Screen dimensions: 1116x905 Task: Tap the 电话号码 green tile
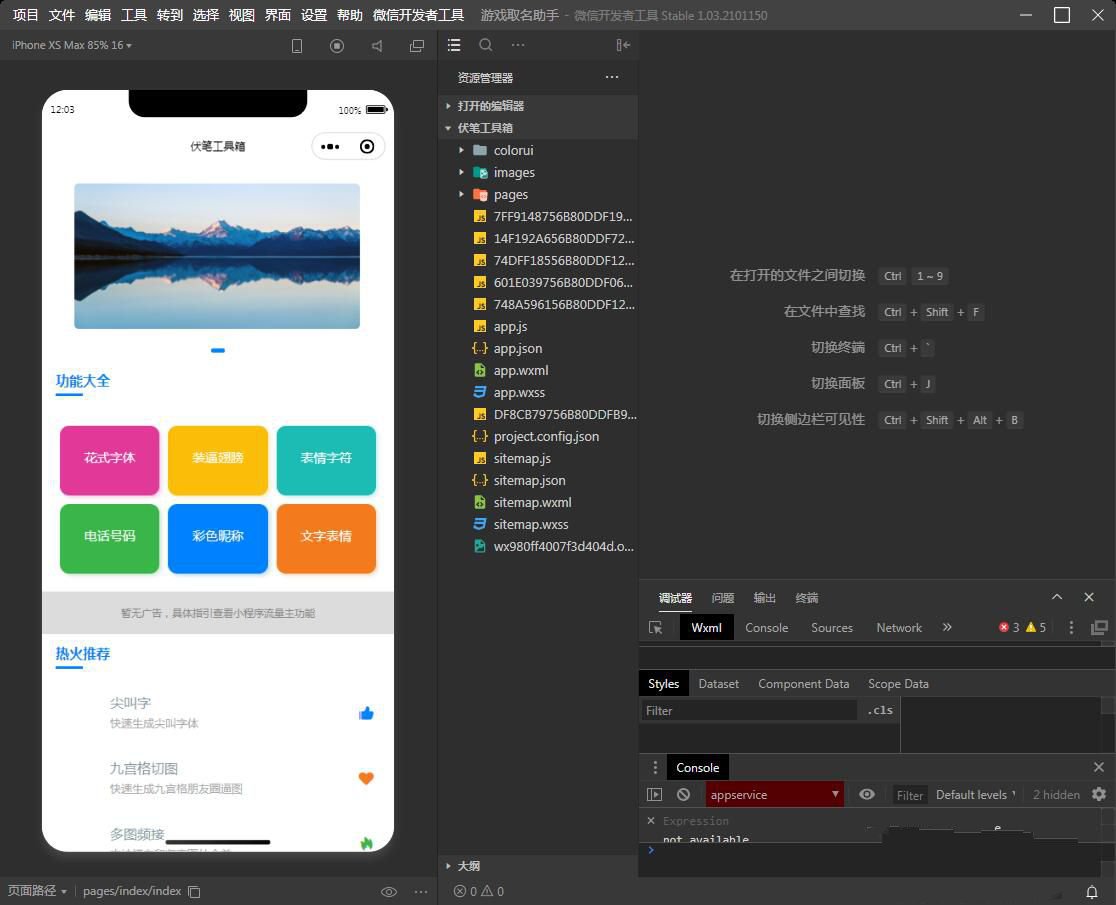point(110,538)
